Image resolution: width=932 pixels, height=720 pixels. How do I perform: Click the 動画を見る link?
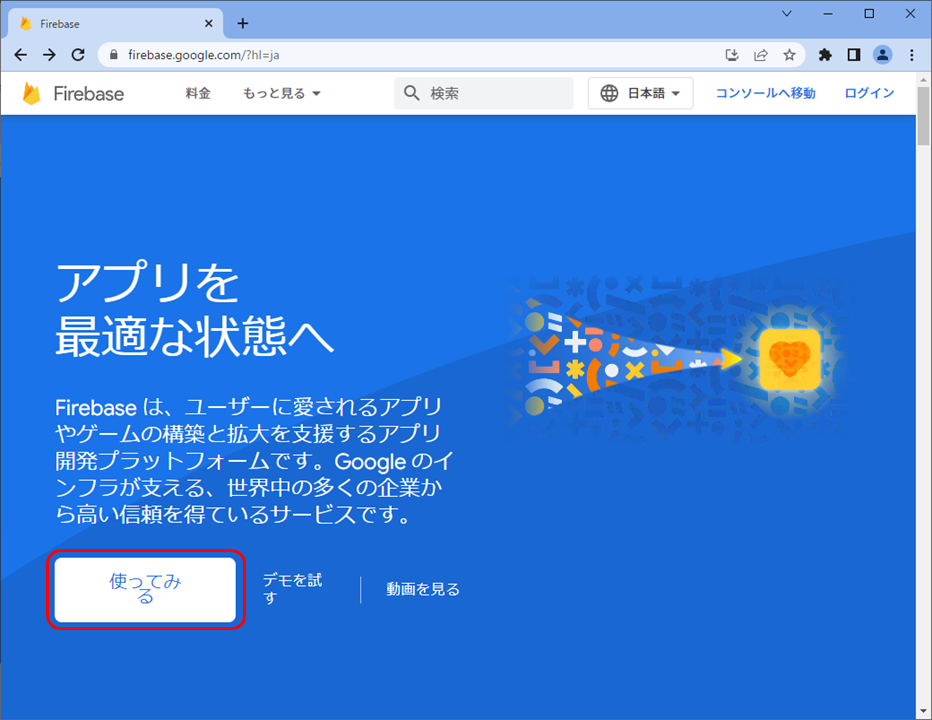(x=423, y=589)
